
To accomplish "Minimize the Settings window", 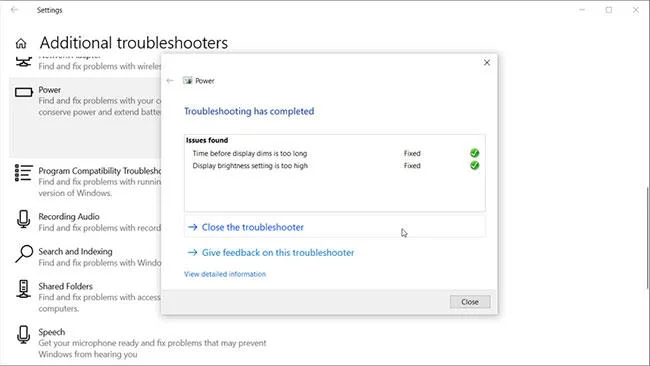I will click(x=582, y=10).
